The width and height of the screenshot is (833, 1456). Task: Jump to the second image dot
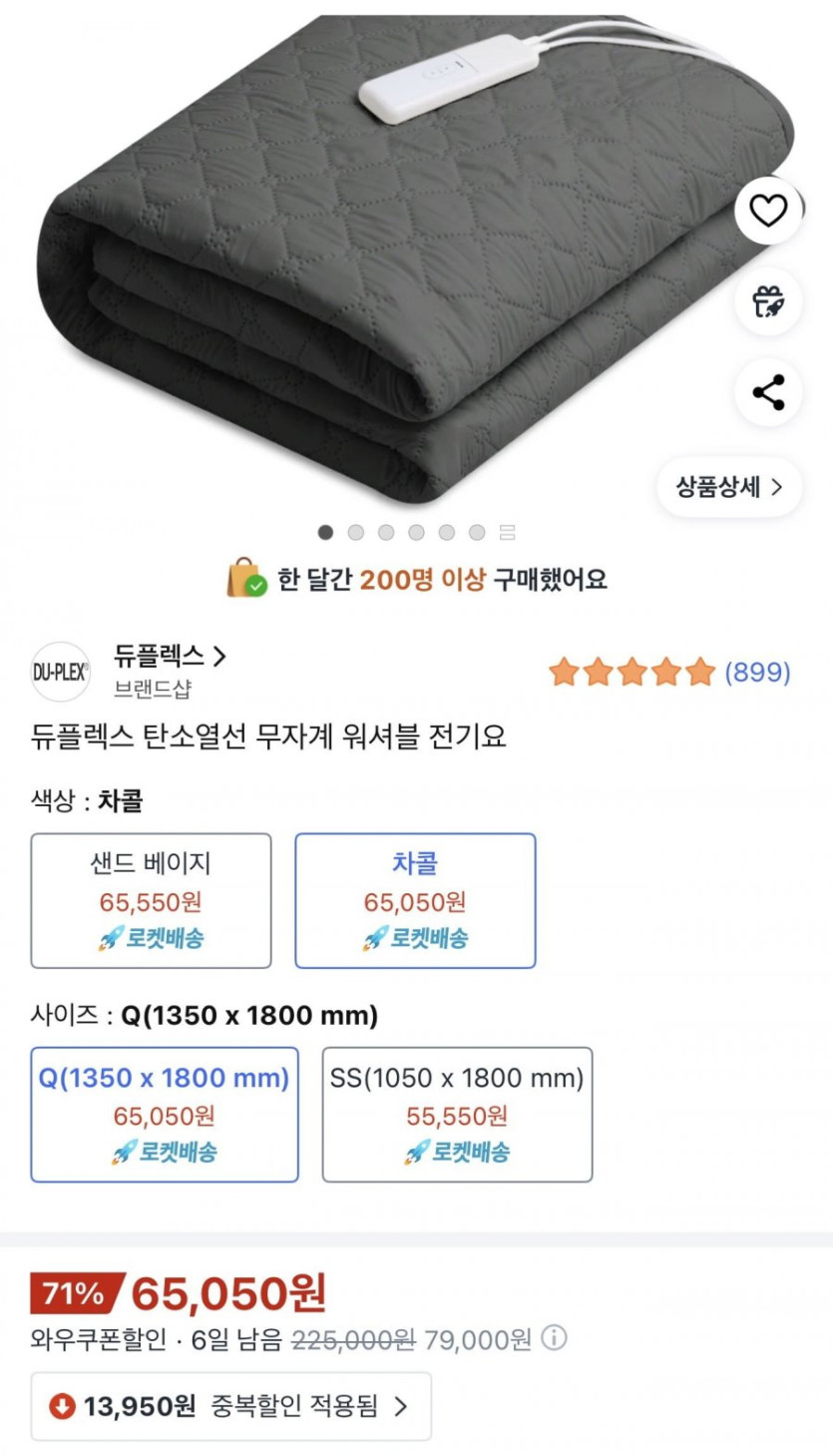coord(356,532)
